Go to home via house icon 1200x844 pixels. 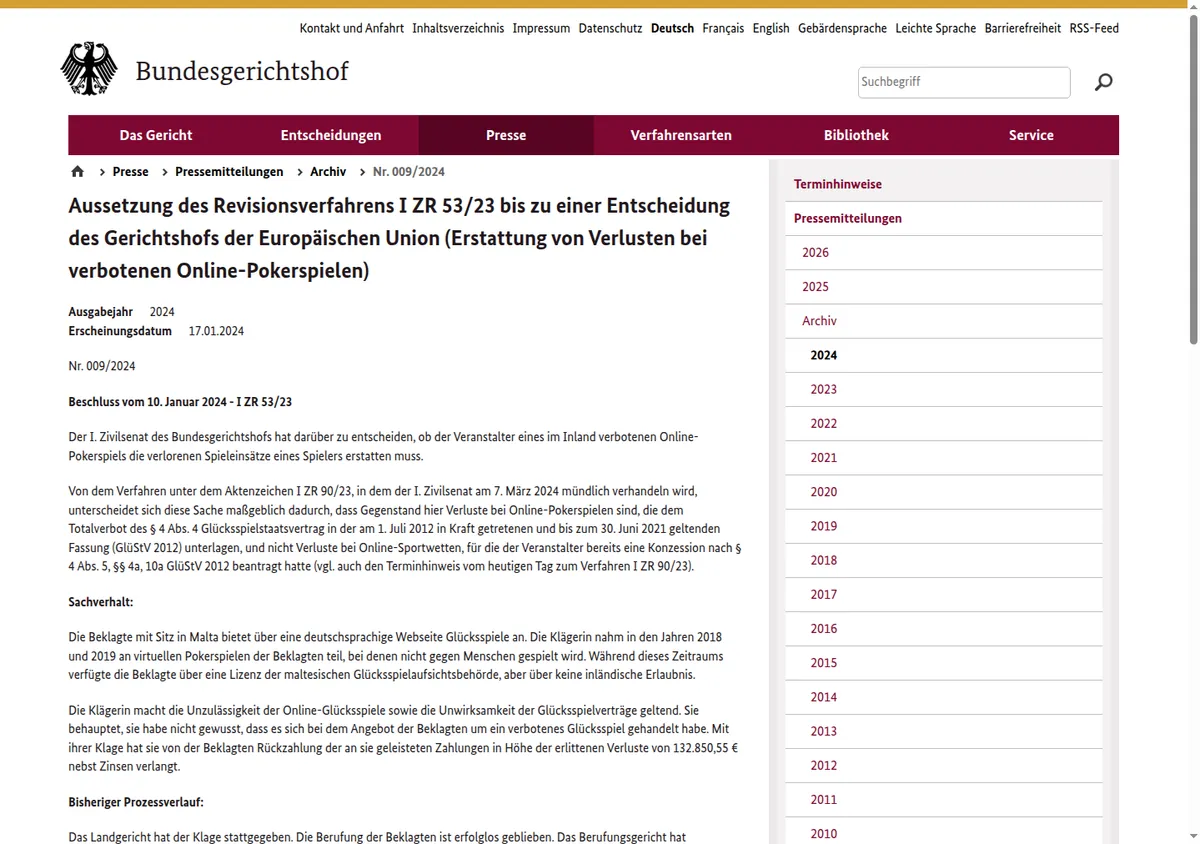(78, 172)
